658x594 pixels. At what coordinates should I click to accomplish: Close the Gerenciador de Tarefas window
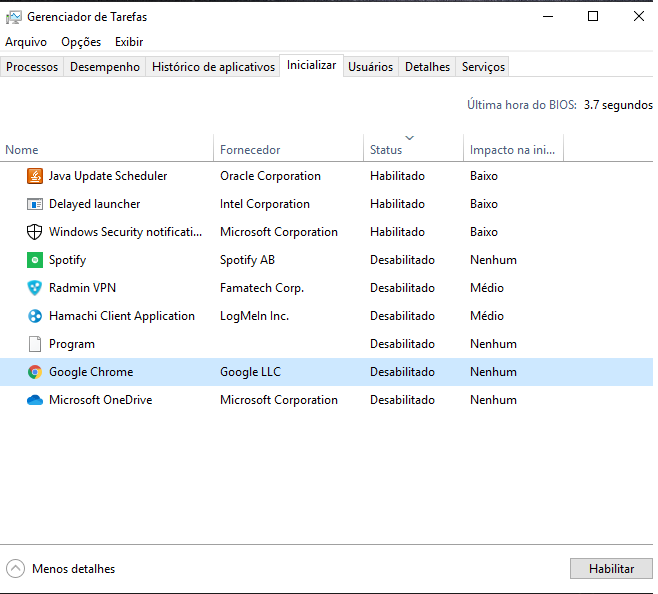(x=639, y=17)
